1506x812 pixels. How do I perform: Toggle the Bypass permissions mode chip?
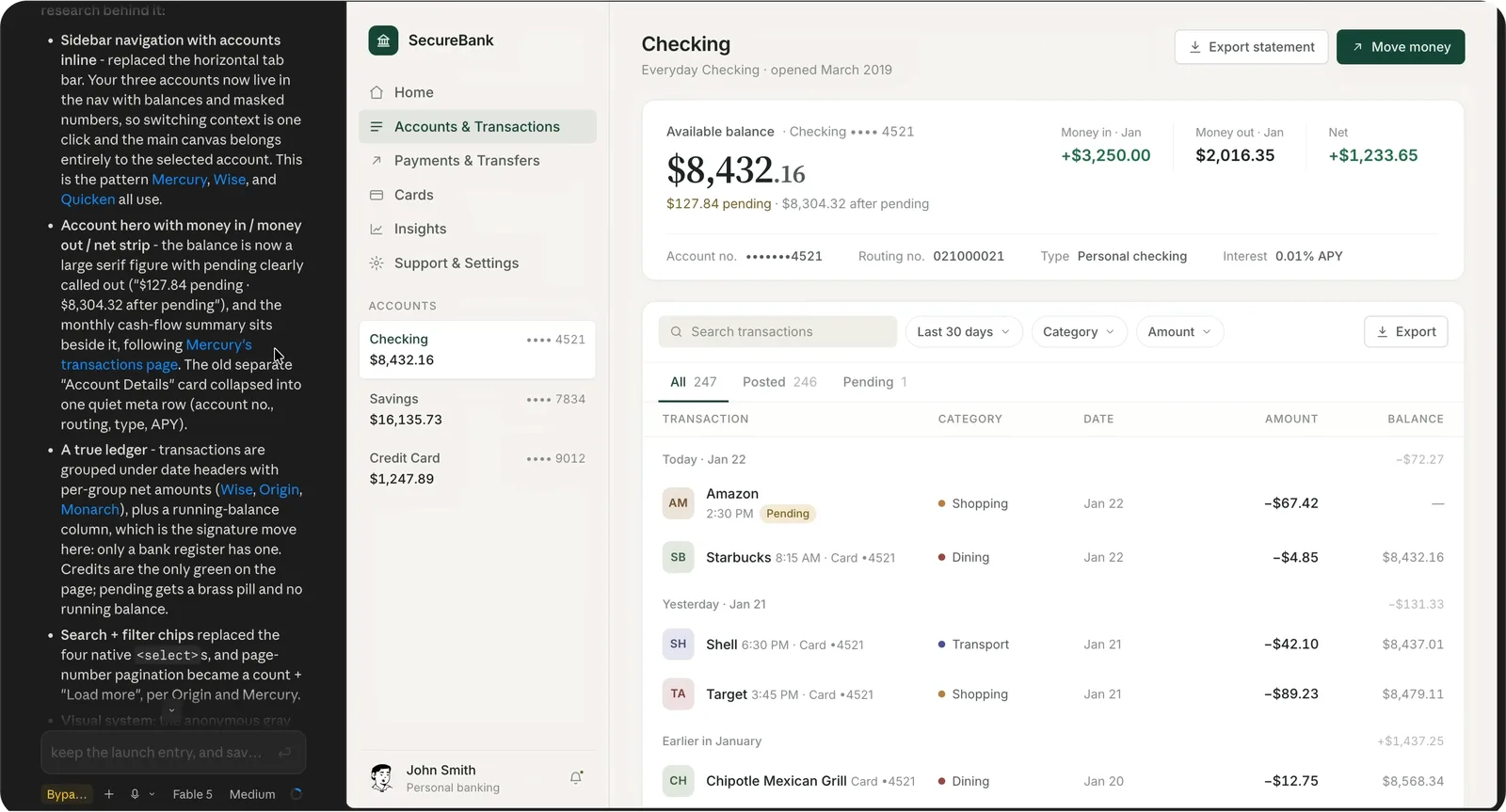[x=67, y=794]
